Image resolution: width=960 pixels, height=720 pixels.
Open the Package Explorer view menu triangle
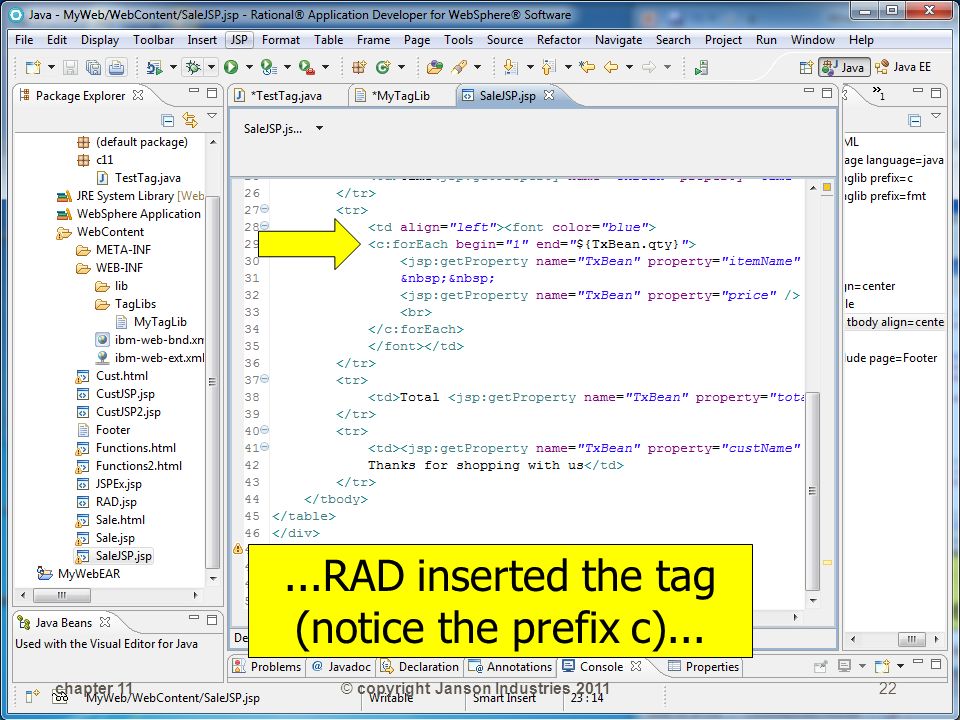(212, 116)
